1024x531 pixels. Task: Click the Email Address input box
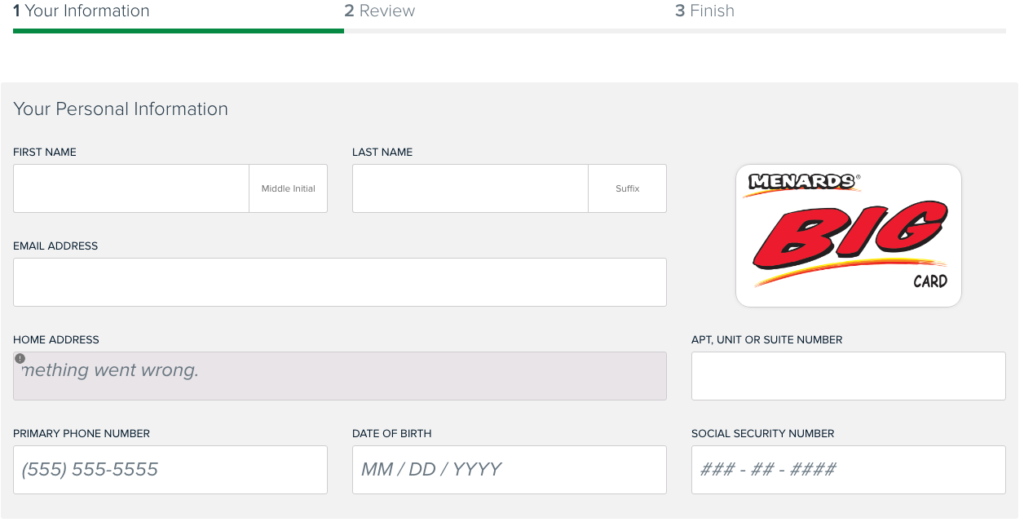[x=340, y=282]
